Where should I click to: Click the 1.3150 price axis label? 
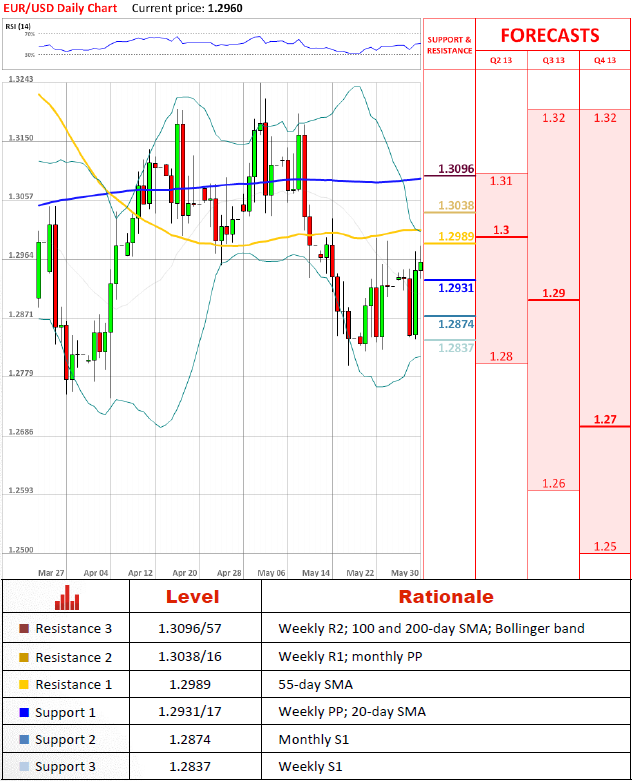click(21, 137)
